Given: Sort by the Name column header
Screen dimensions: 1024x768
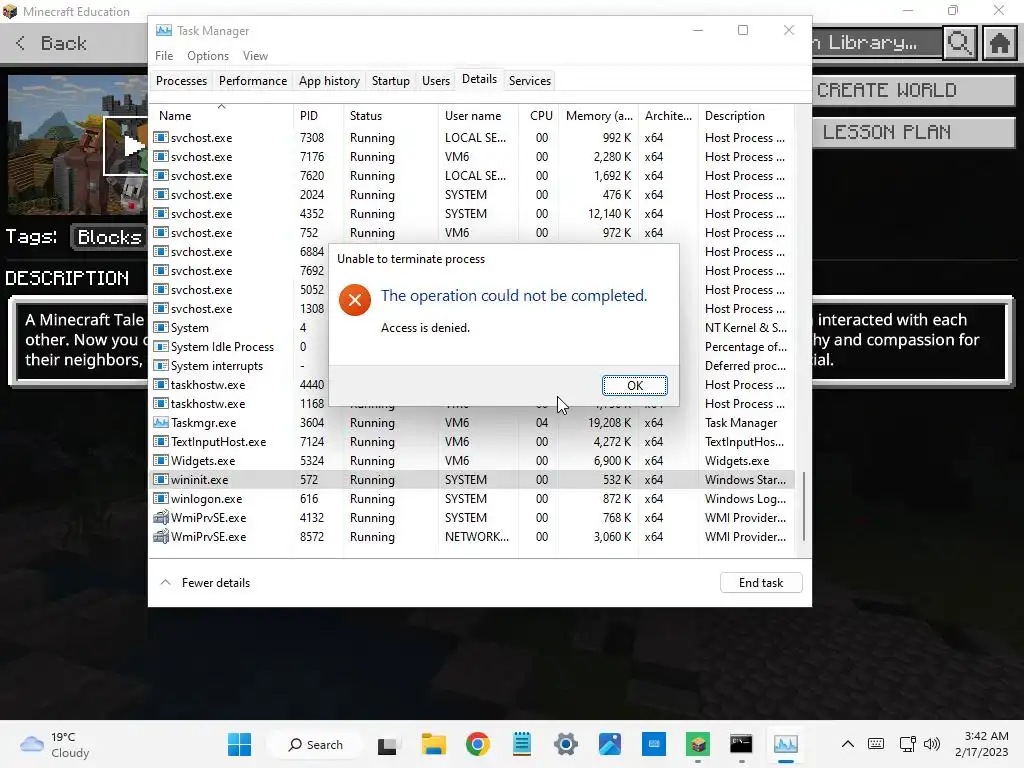Looking at the screenshot, I should pyautogui.click(x=221, y=116).
